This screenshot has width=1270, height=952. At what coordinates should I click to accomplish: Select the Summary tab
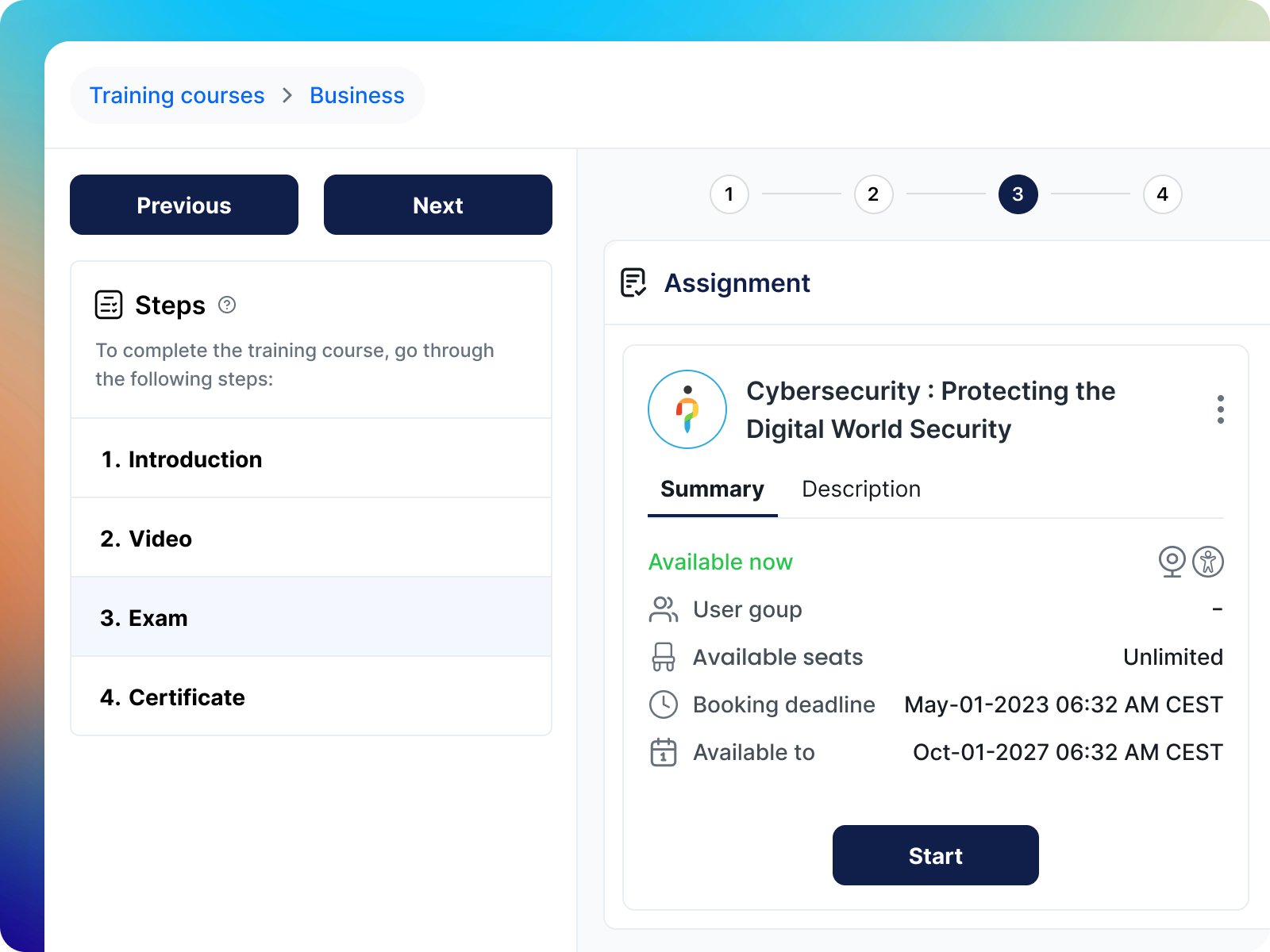coord(712,489)
